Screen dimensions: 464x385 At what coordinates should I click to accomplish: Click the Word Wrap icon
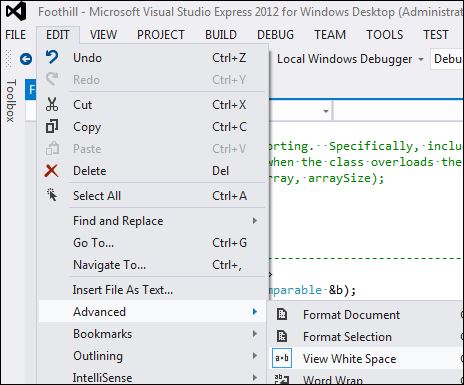(x=282, y=379)
